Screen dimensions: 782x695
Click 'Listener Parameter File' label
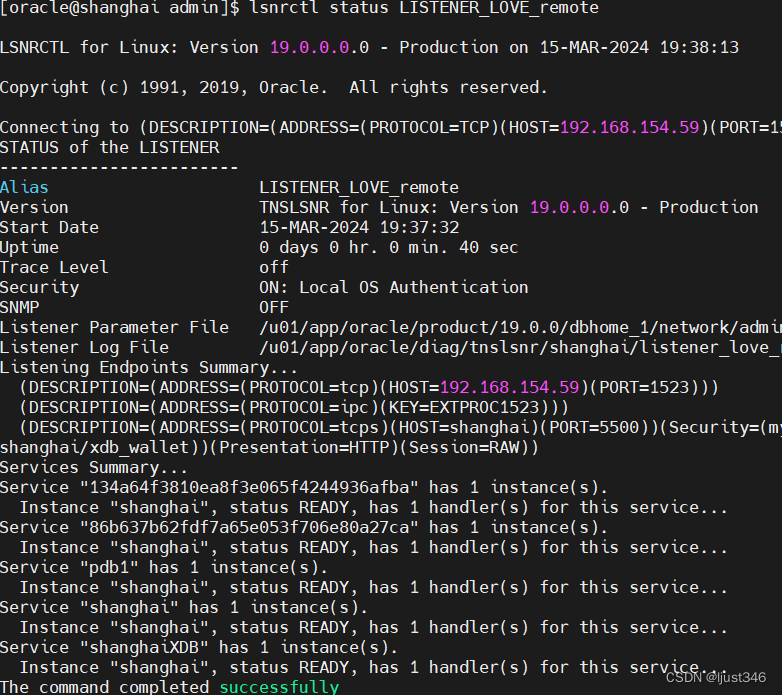[114, 328]
